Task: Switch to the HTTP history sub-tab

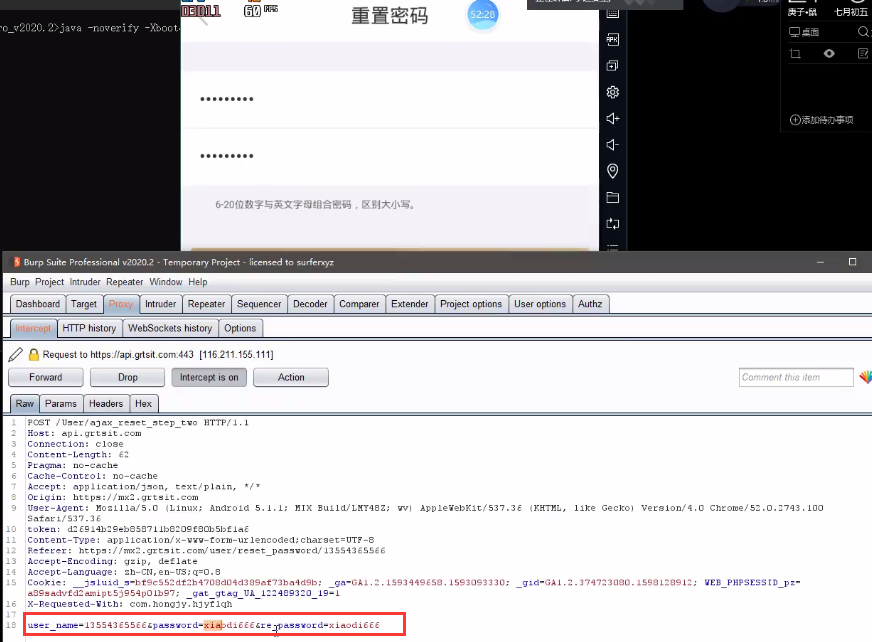Action: coord(89,328)
